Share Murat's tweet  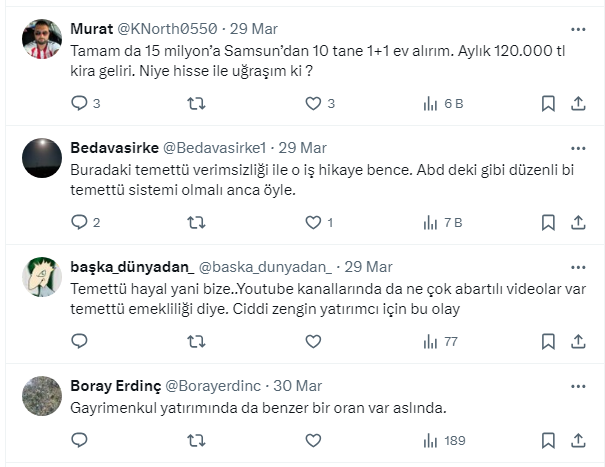(578, 103)
